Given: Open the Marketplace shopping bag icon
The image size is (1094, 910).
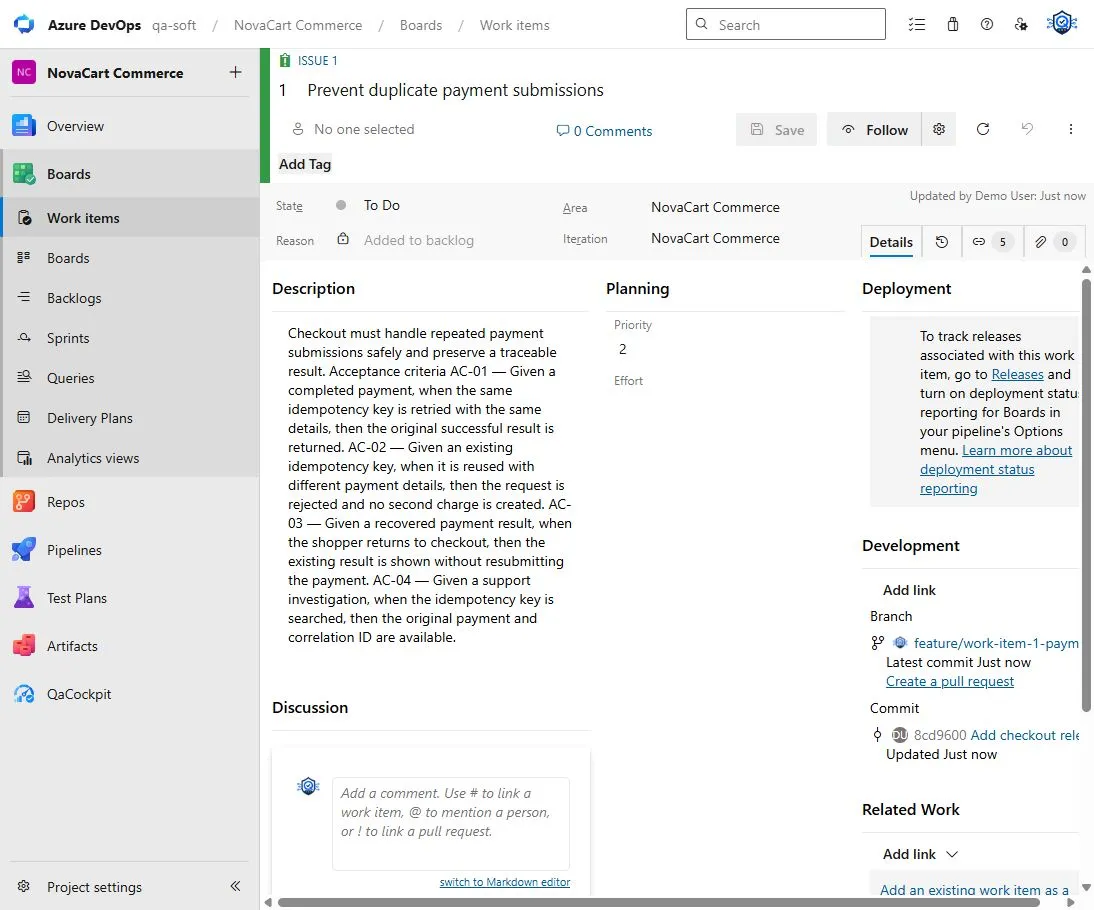Looking at the screenshot, I should (x=952, y=24).
